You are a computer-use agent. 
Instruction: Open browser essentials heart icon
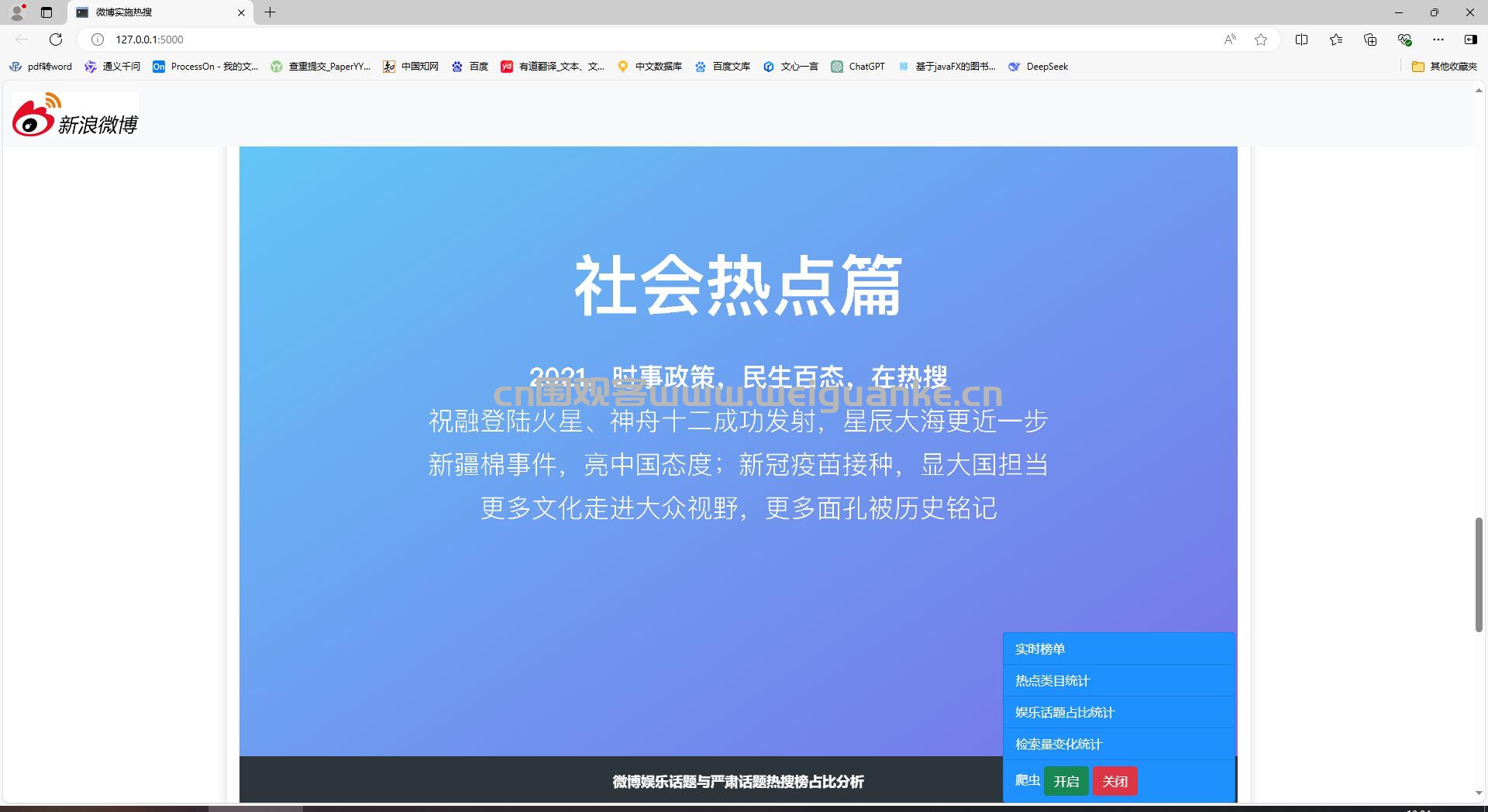[1404, 40]
